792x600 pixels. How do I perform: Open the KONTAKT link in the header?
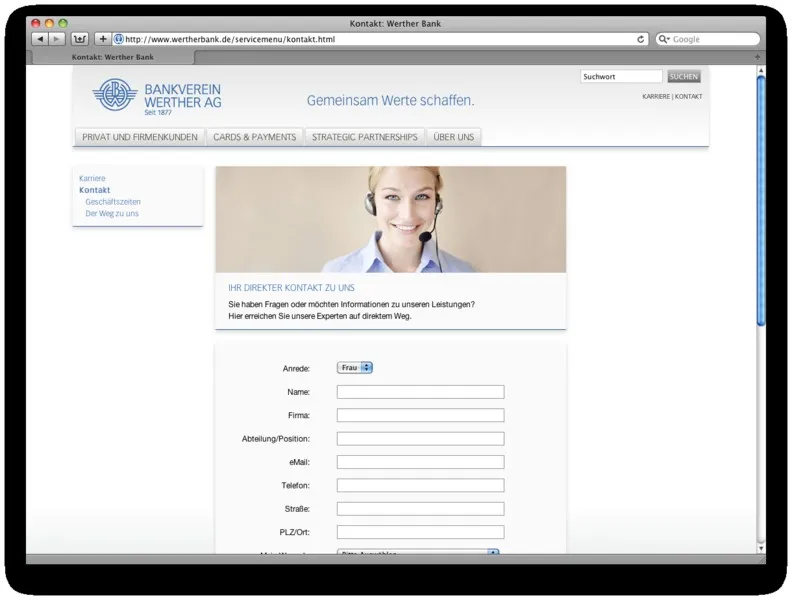(x=688, y=96)
